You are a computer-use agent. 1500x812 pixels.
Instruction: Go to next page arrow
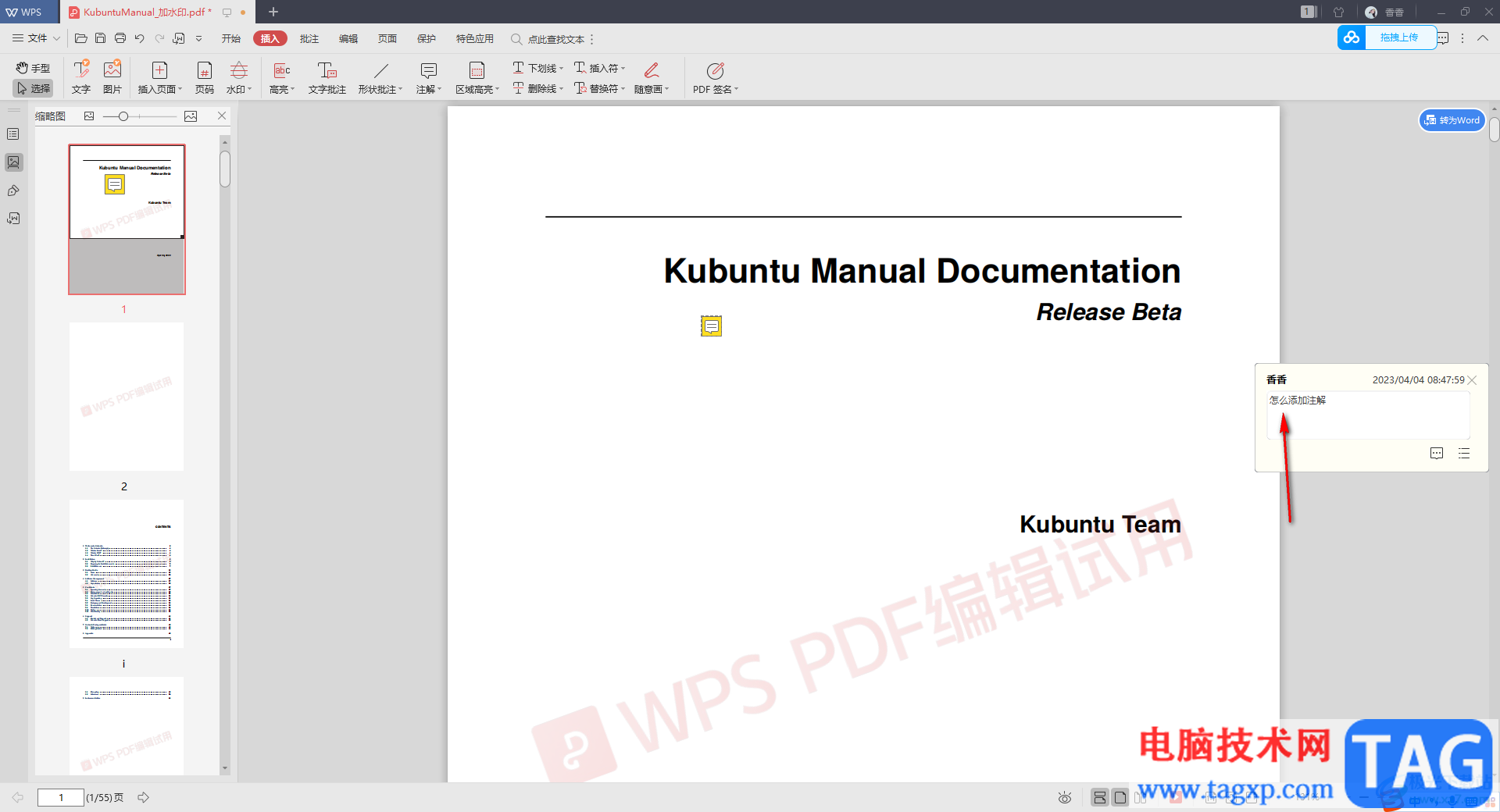point(144,797)
